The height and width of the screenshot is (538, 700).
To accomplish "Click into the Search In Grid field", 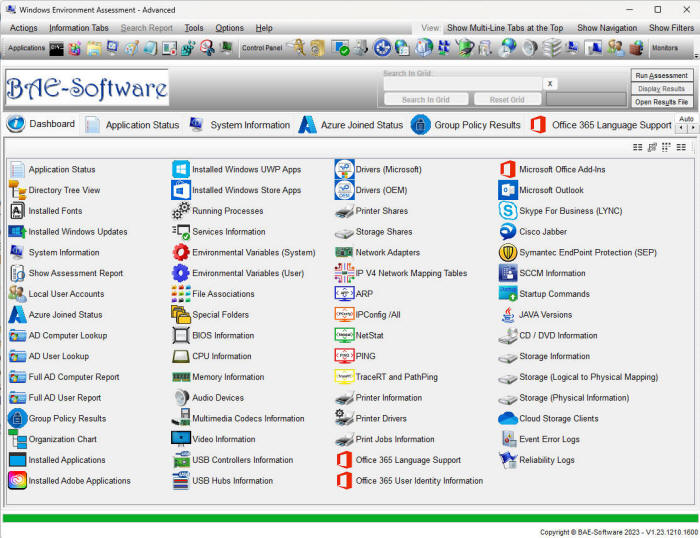I will [462, 83].
